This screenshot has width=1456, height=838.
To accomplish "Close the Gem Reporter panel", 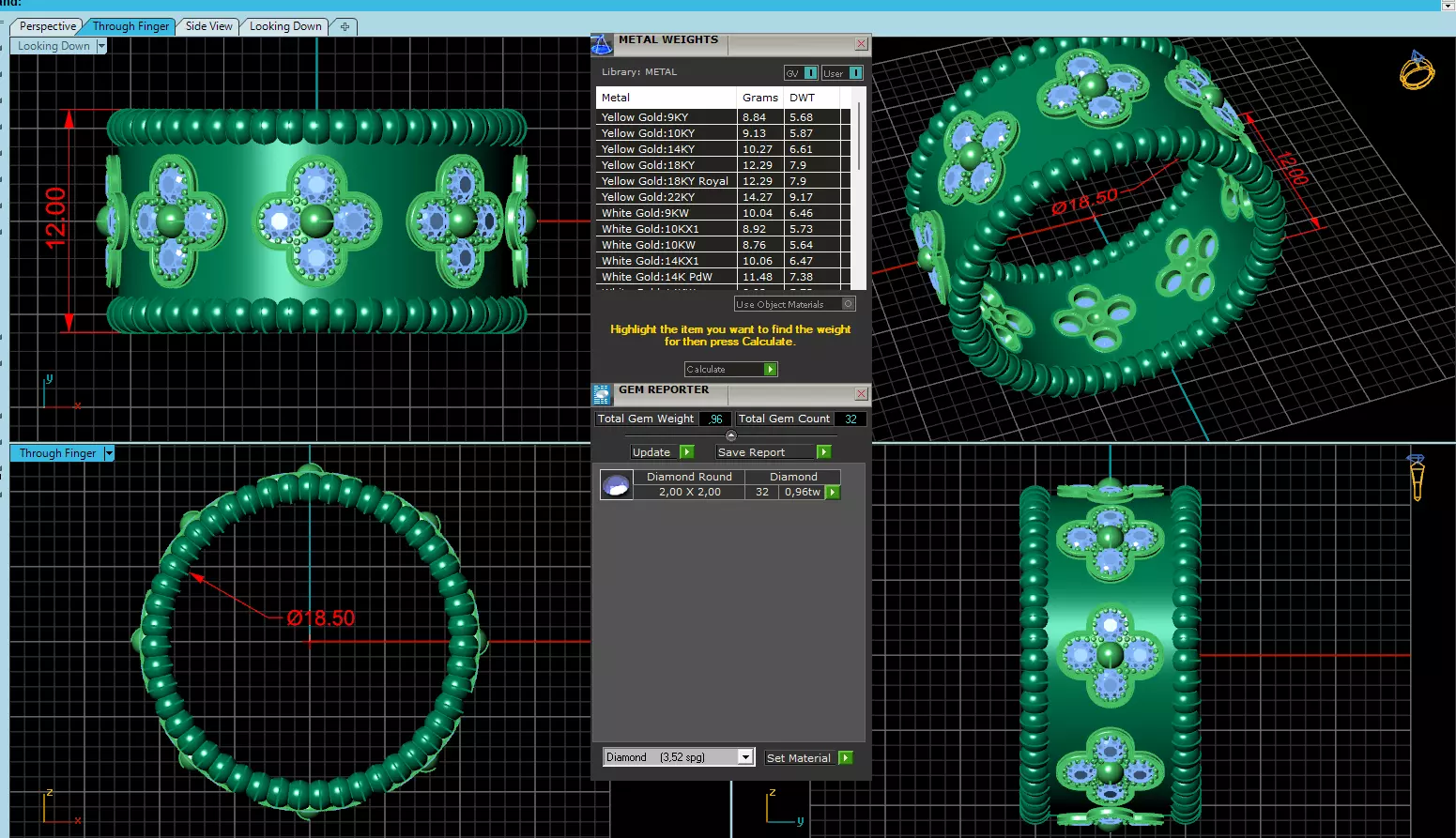I will [861, 394].
